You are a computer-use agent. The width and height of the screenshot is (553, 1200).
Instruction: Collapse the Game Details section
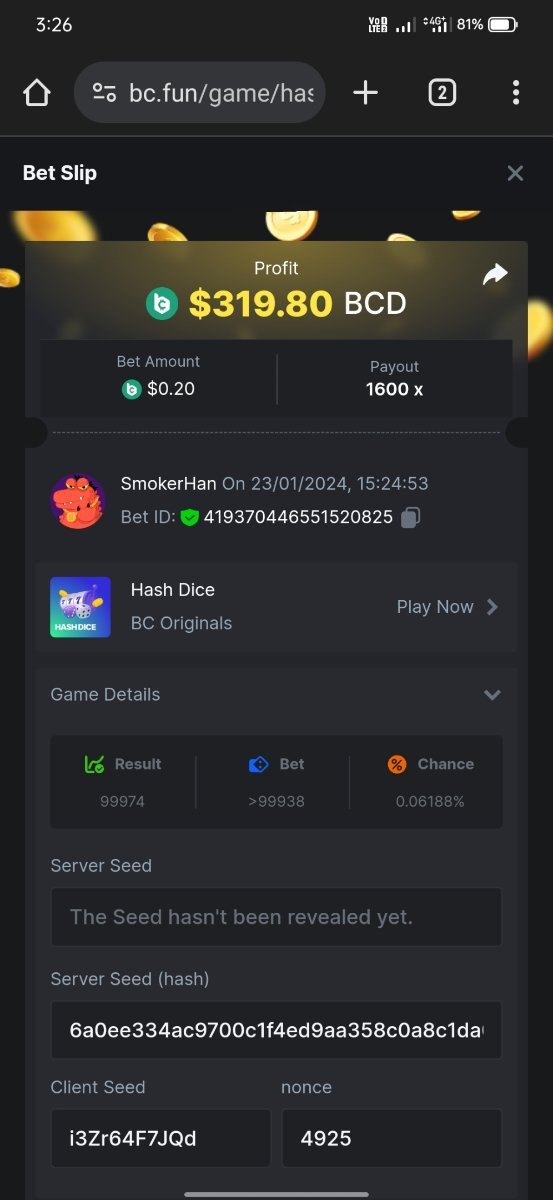[492, 695]
